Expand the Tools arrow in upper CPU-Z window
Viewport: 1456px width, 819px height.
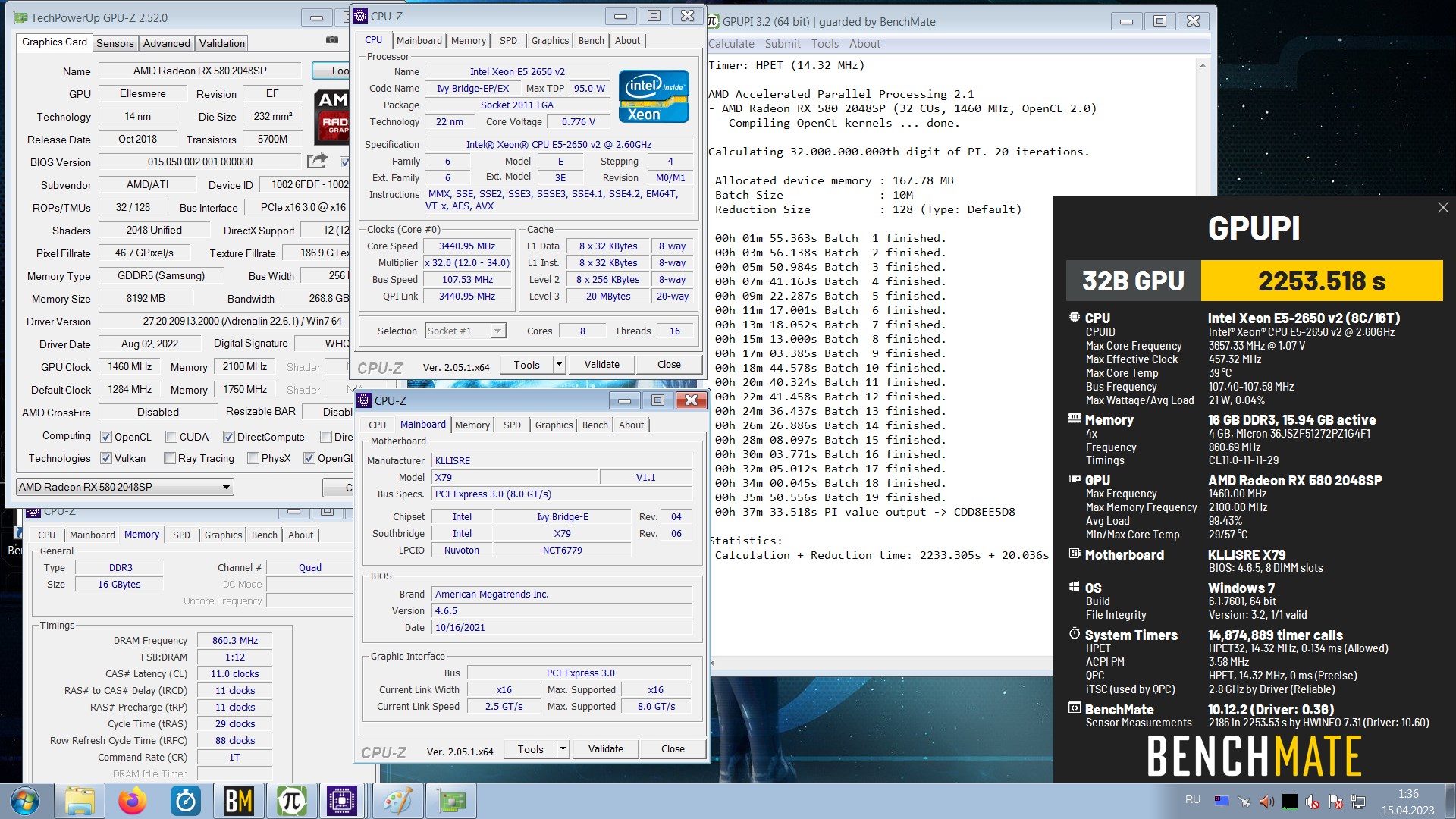(559, 365)
